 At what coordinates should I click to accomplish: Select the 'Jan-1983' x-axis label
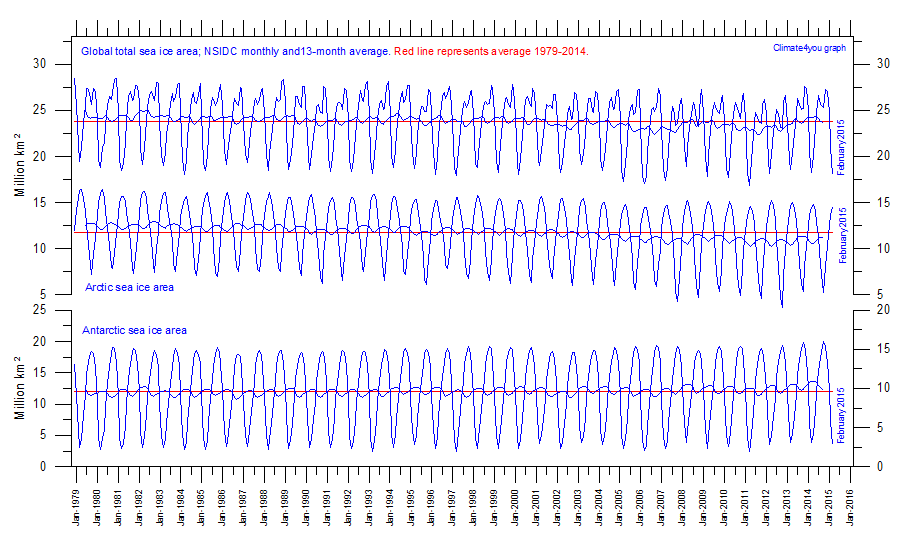tap(159, 508)
